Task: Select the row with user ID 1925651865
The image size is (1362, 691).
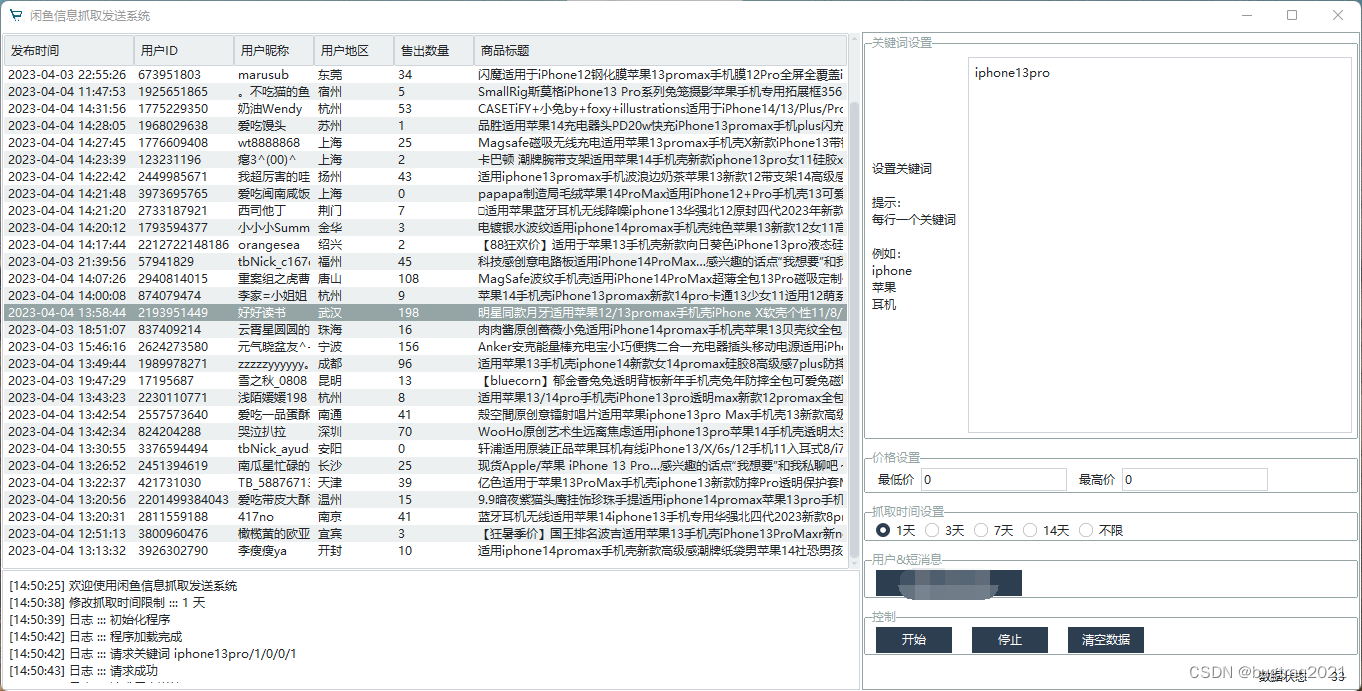Action: pyautogui.click(x=425, y=92)
